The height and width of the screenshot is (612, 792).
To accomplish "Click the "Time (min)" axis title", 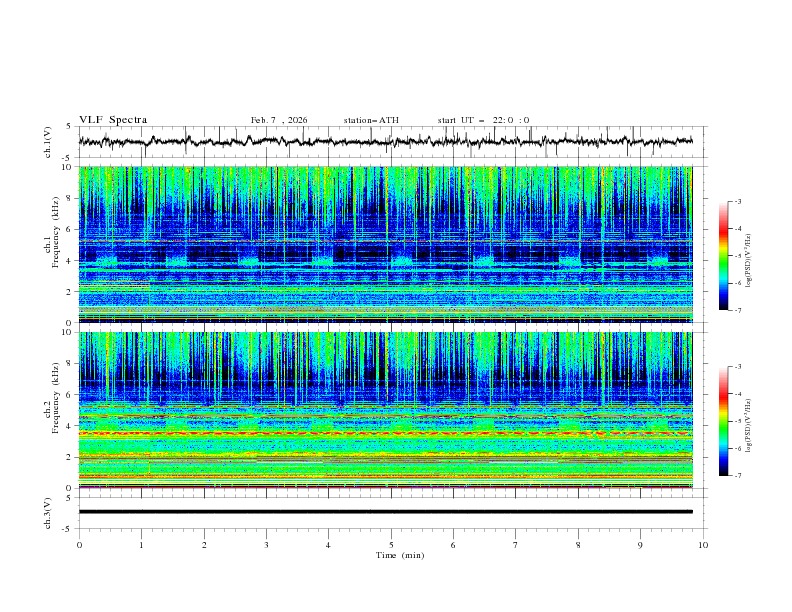I will click(400, 555).
